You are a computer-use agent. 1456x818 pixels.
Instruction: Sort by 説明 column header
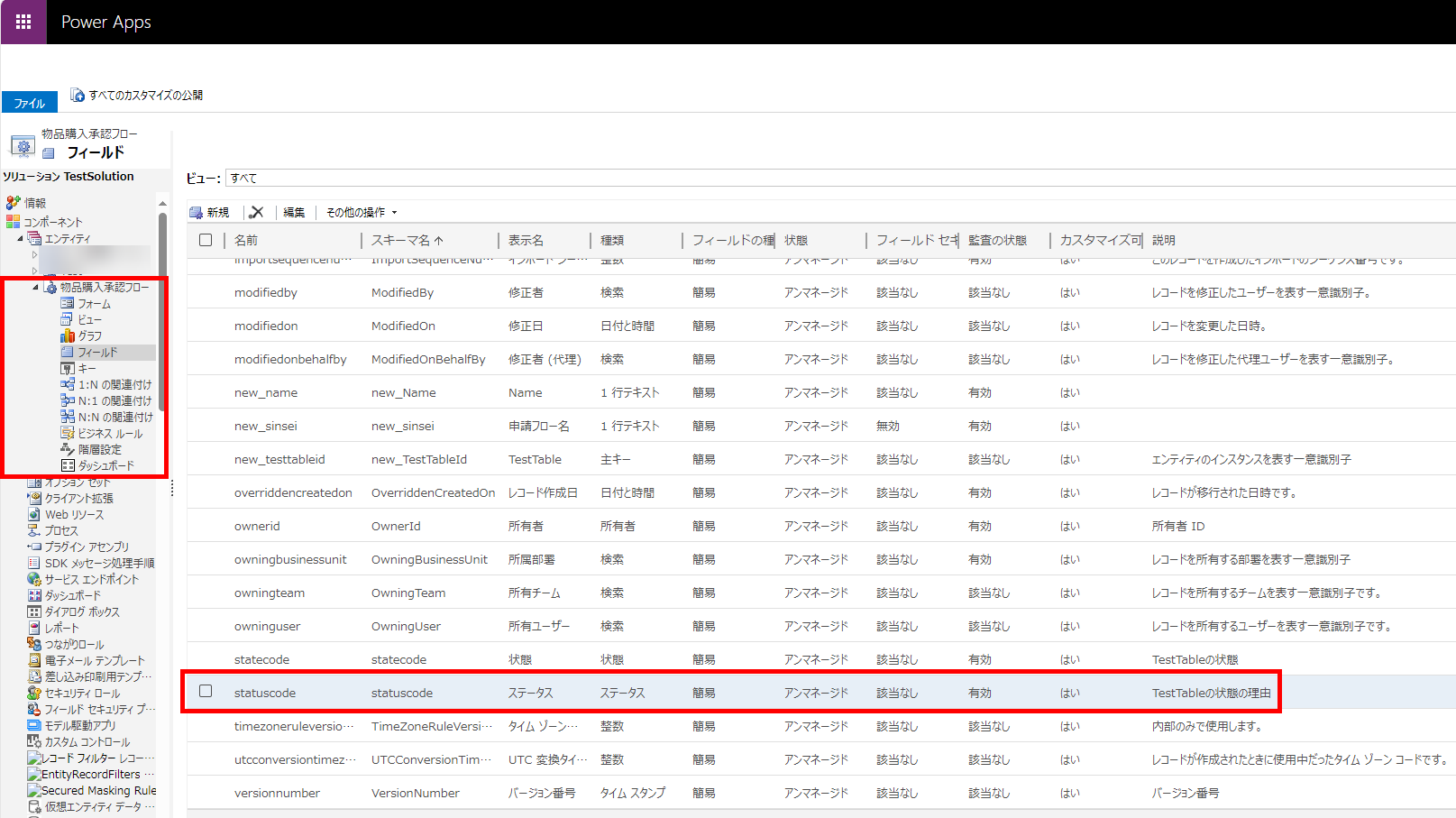click(x=1163, y=240)
